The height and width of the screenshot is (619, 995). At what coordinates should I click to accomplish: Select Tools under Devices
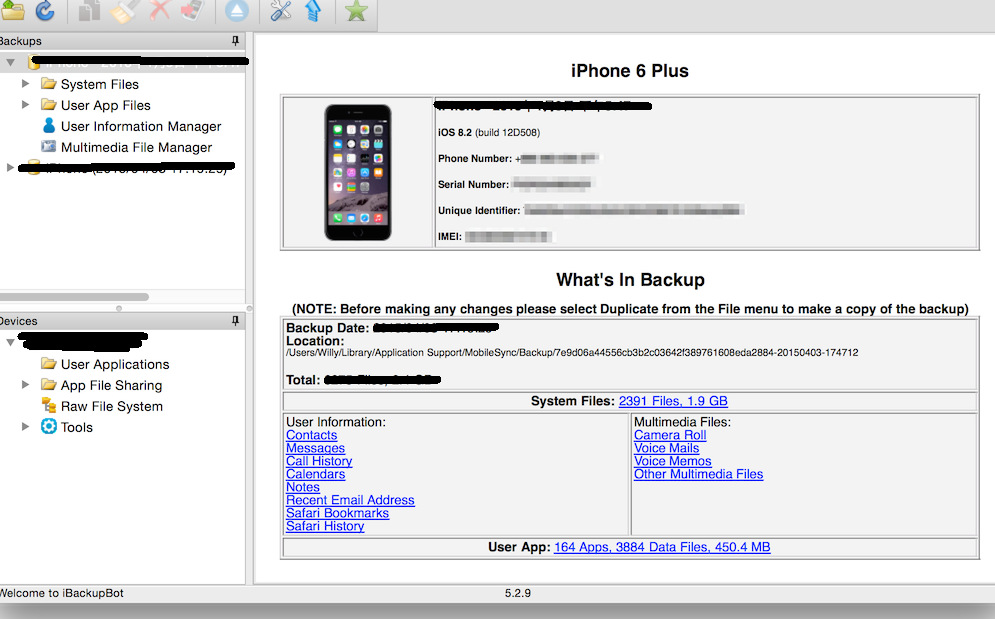coord(77,427)
